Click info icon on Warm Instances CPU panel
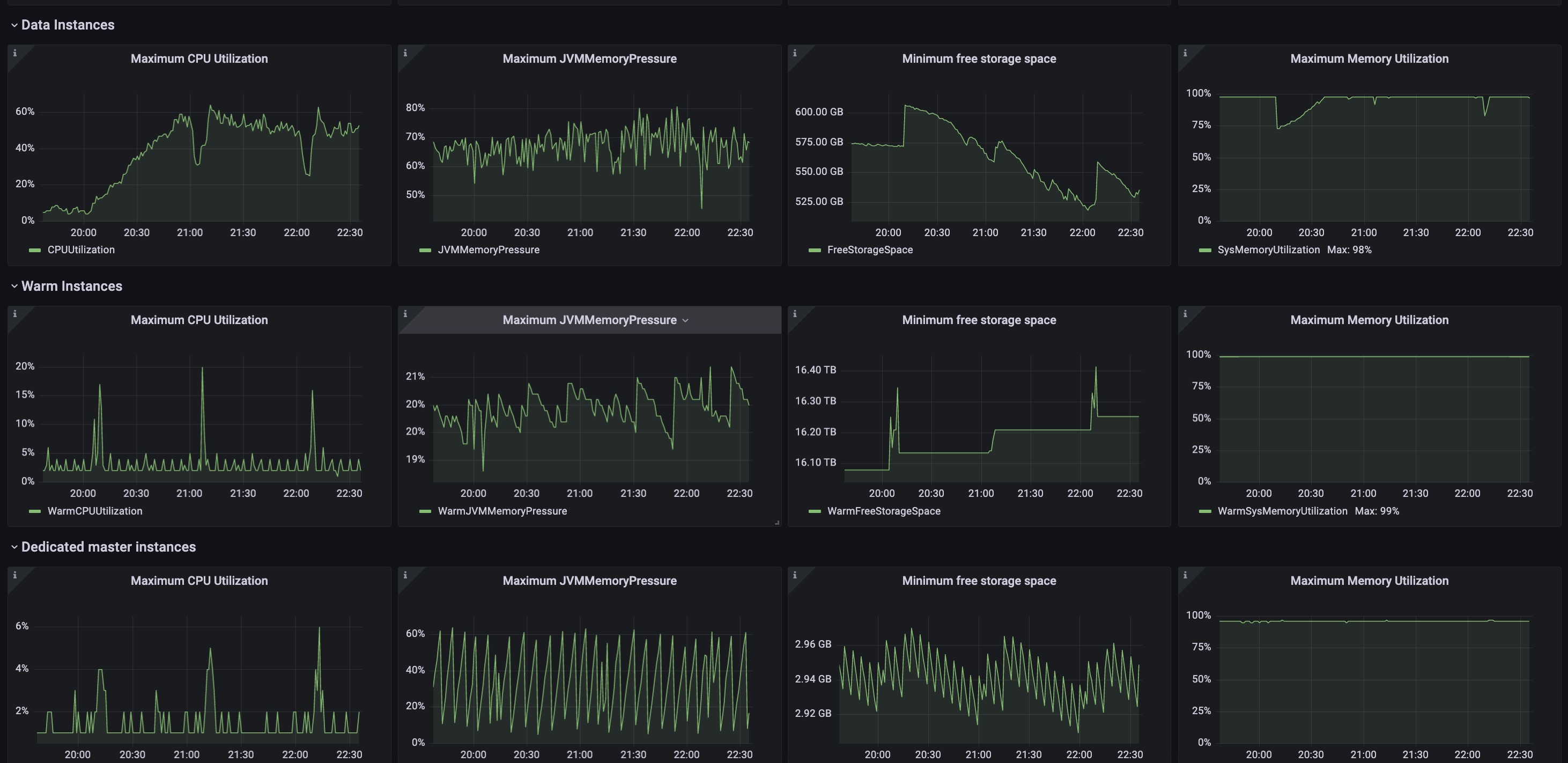Screen dimensions: 1568x763 point(14,313)
